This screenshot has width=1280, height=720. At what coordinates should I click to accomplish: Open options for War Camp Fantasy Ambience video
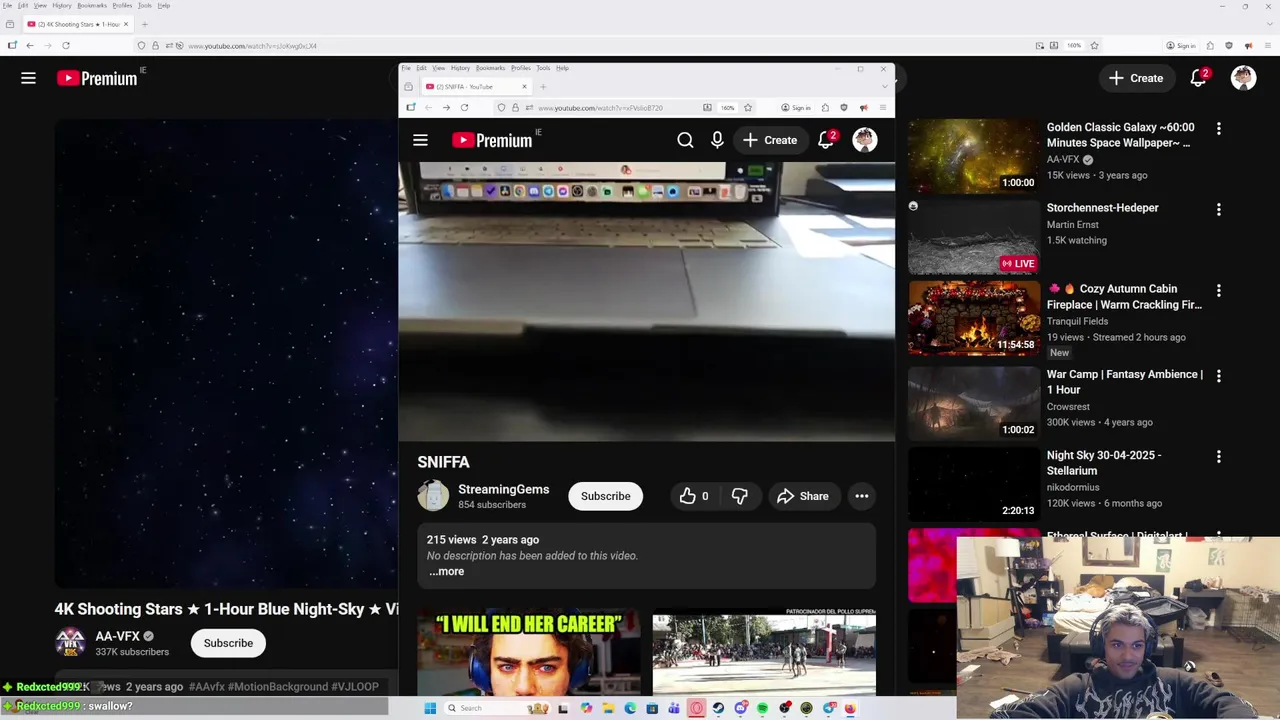tap(1218, 375)
